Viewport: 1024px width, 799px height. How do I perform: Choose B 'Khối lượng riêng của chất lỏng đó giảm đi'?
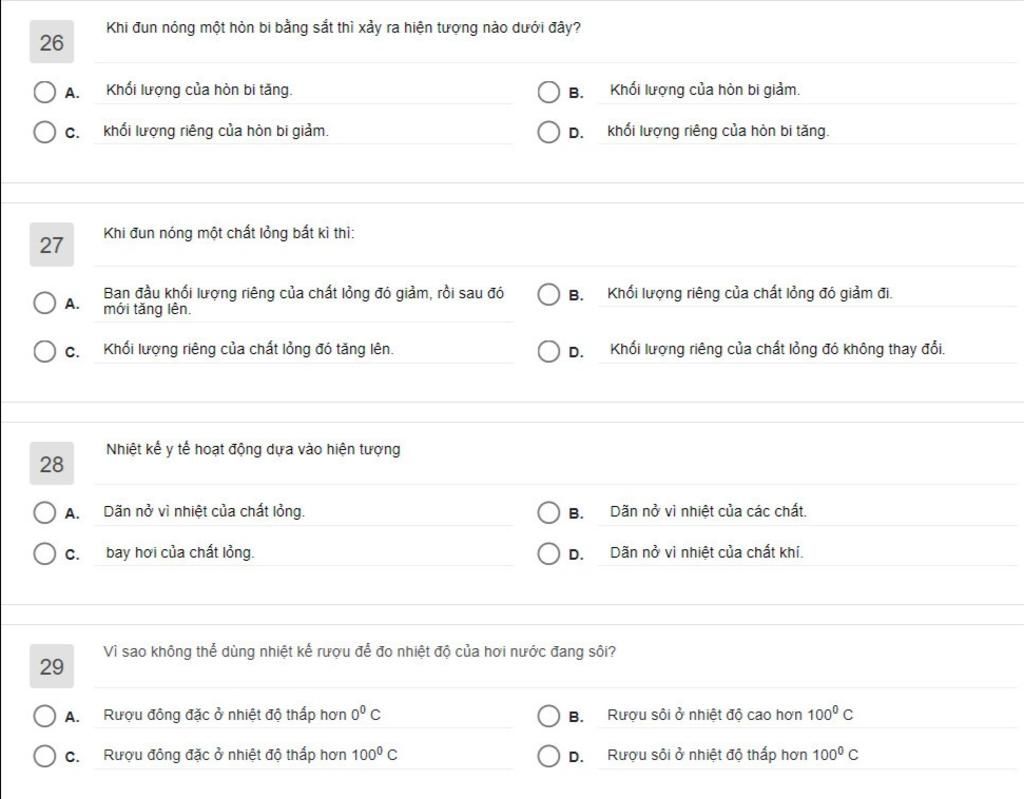click(x=549, y=295)
